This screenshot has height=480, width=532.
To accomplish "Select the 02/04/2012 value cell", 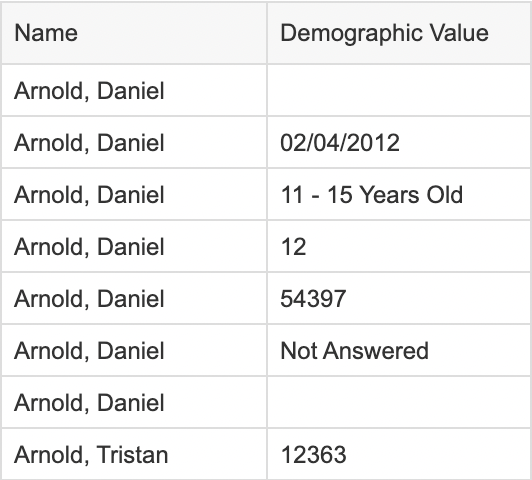I will click(x=399, y=142).
